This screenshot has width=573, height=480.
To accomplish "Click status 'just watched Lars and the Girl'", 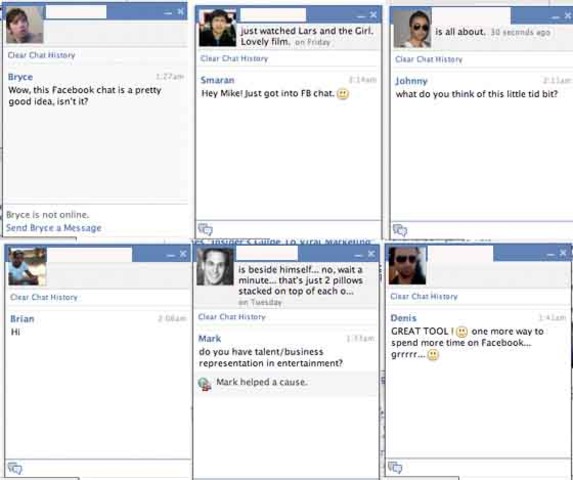I will [x=307, y=31].
